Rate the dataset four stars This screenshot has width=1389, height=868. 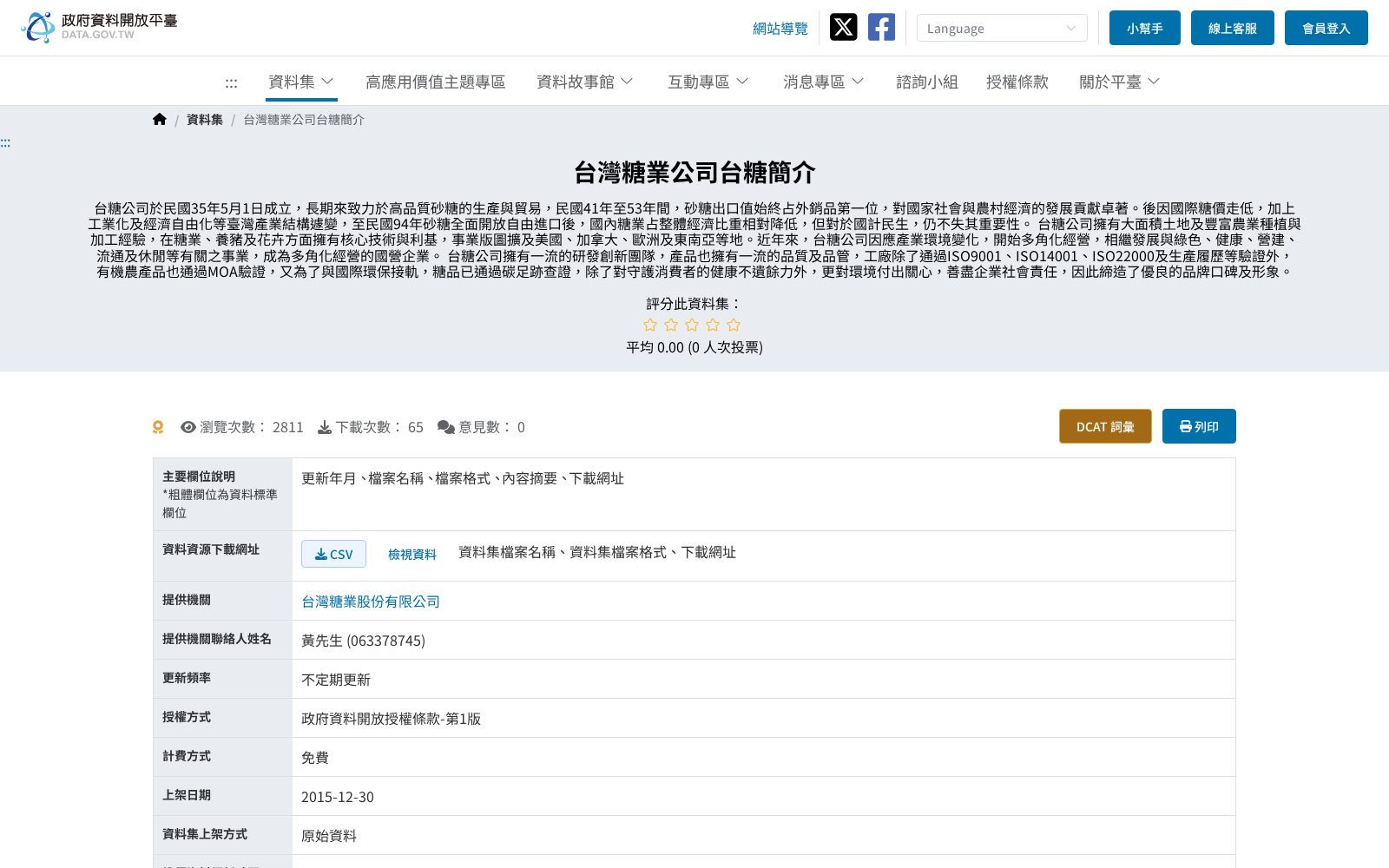coord(713,325)
